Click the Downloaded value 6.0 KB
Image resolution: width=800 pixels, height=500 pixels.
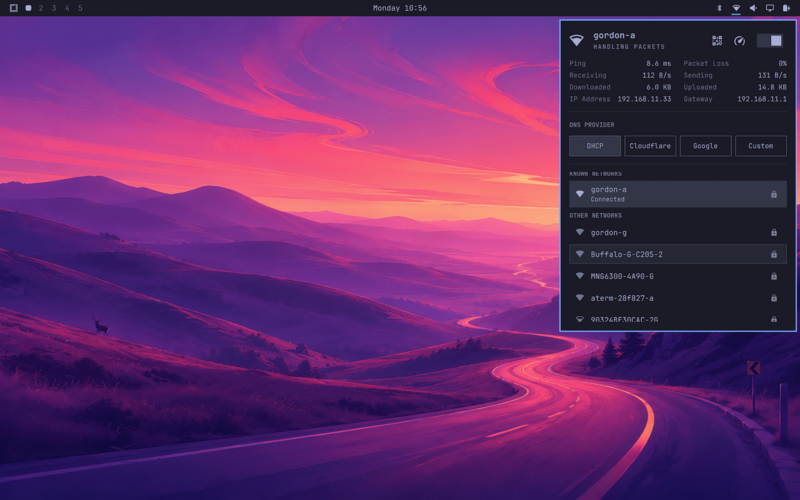tap(659, 87)
